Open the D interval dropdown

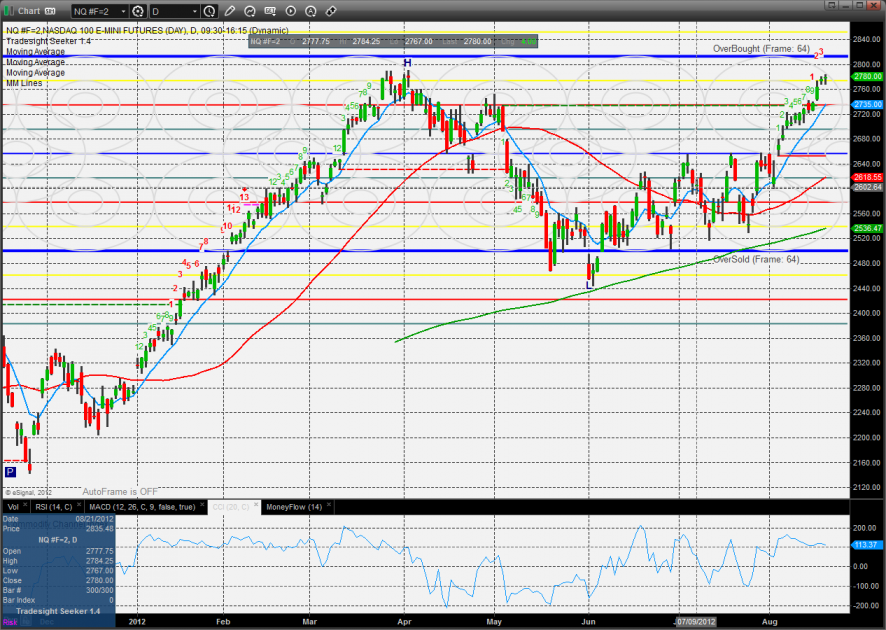click(195, 11)
